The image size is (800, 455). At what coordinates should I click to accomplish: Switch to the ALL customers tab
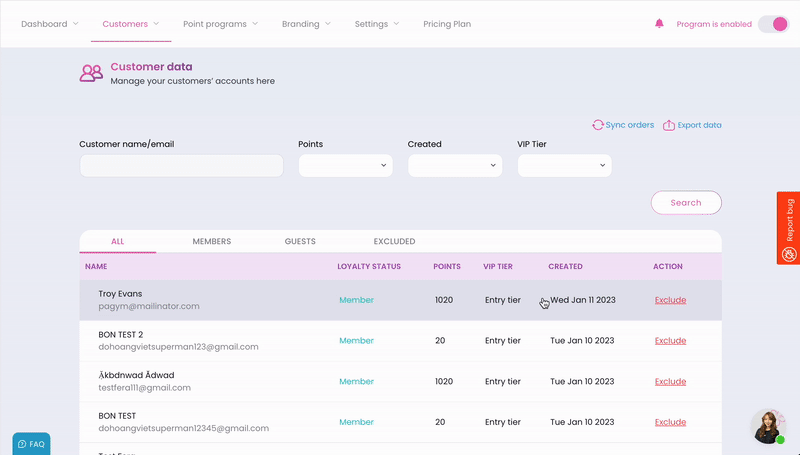[x=117, y=241]
